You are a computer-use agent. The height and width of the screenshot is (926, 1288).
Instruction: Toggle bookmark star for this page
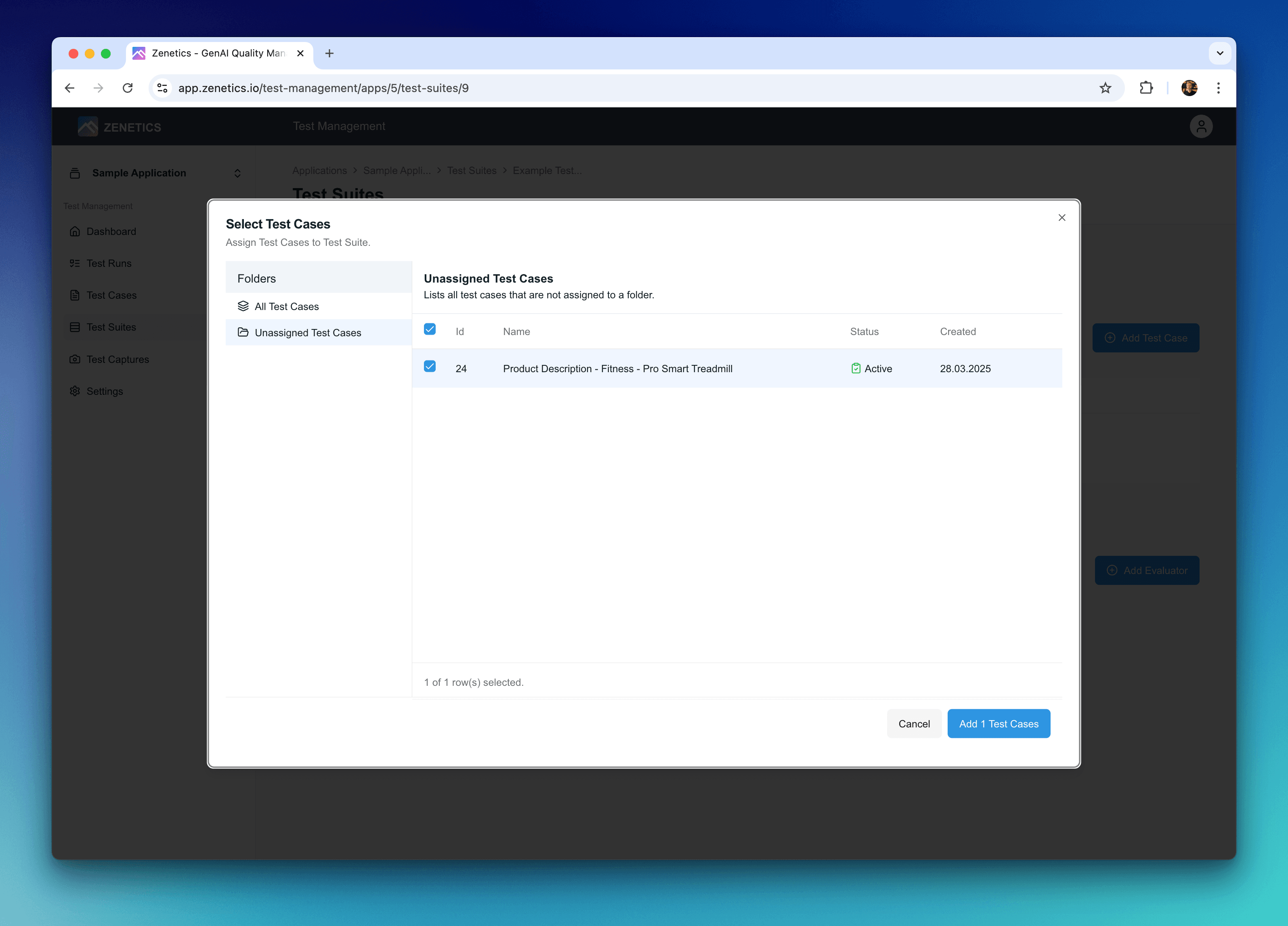(x=1105, y=88)
